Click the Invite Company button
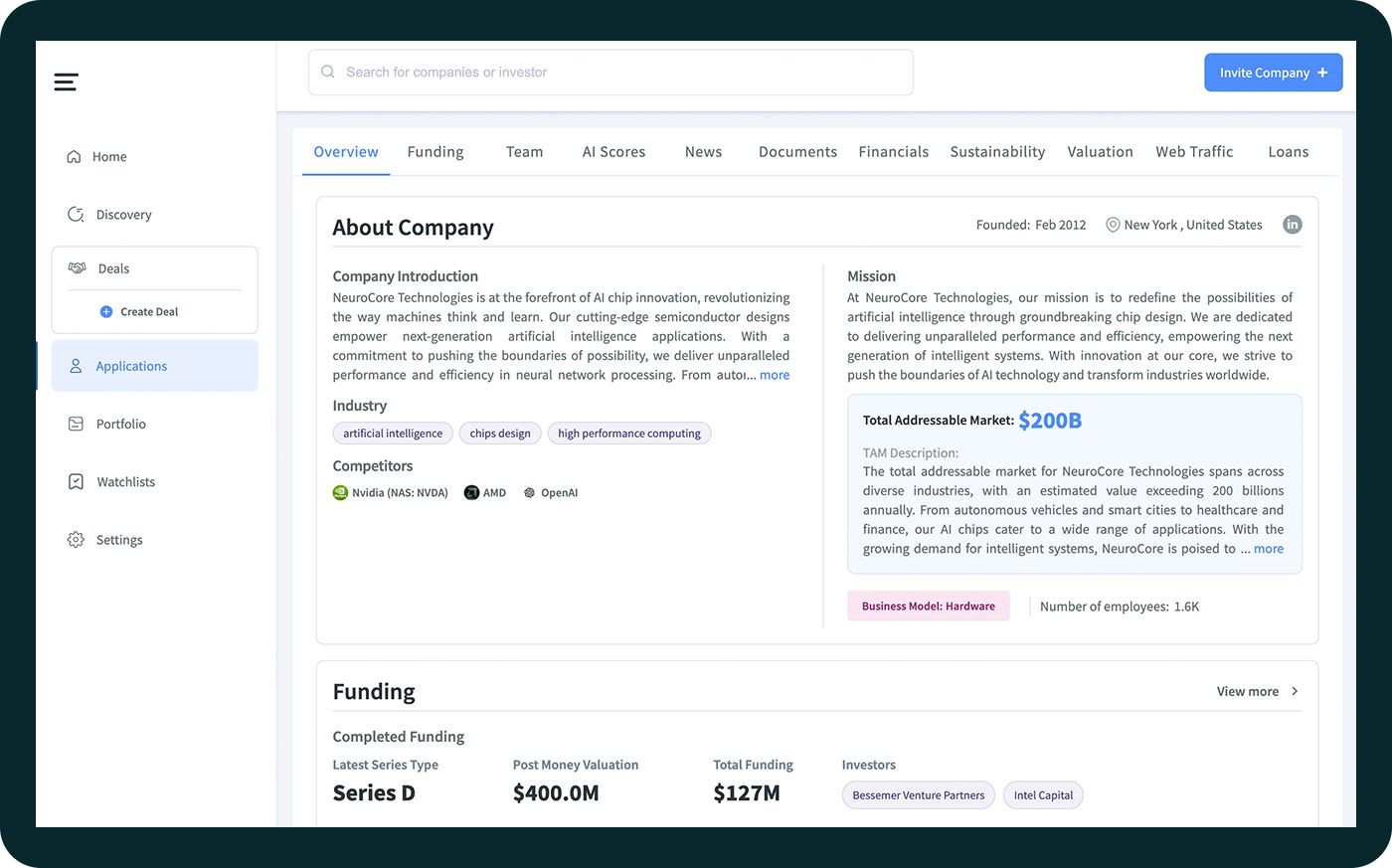 (1274, 73)
